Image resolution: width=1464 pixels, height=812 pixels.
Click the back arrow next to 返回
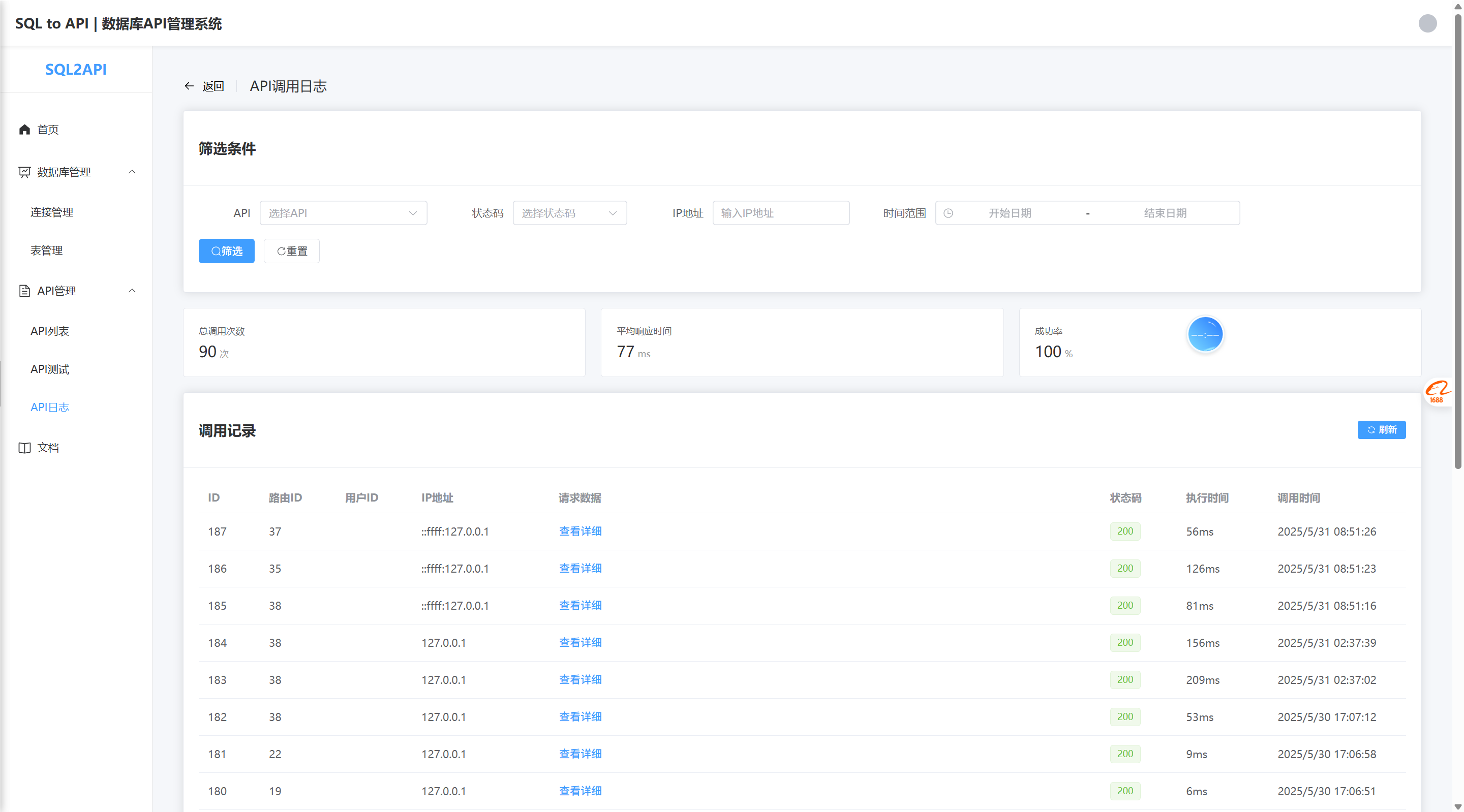pyautogui.click(x=189, y=86)
